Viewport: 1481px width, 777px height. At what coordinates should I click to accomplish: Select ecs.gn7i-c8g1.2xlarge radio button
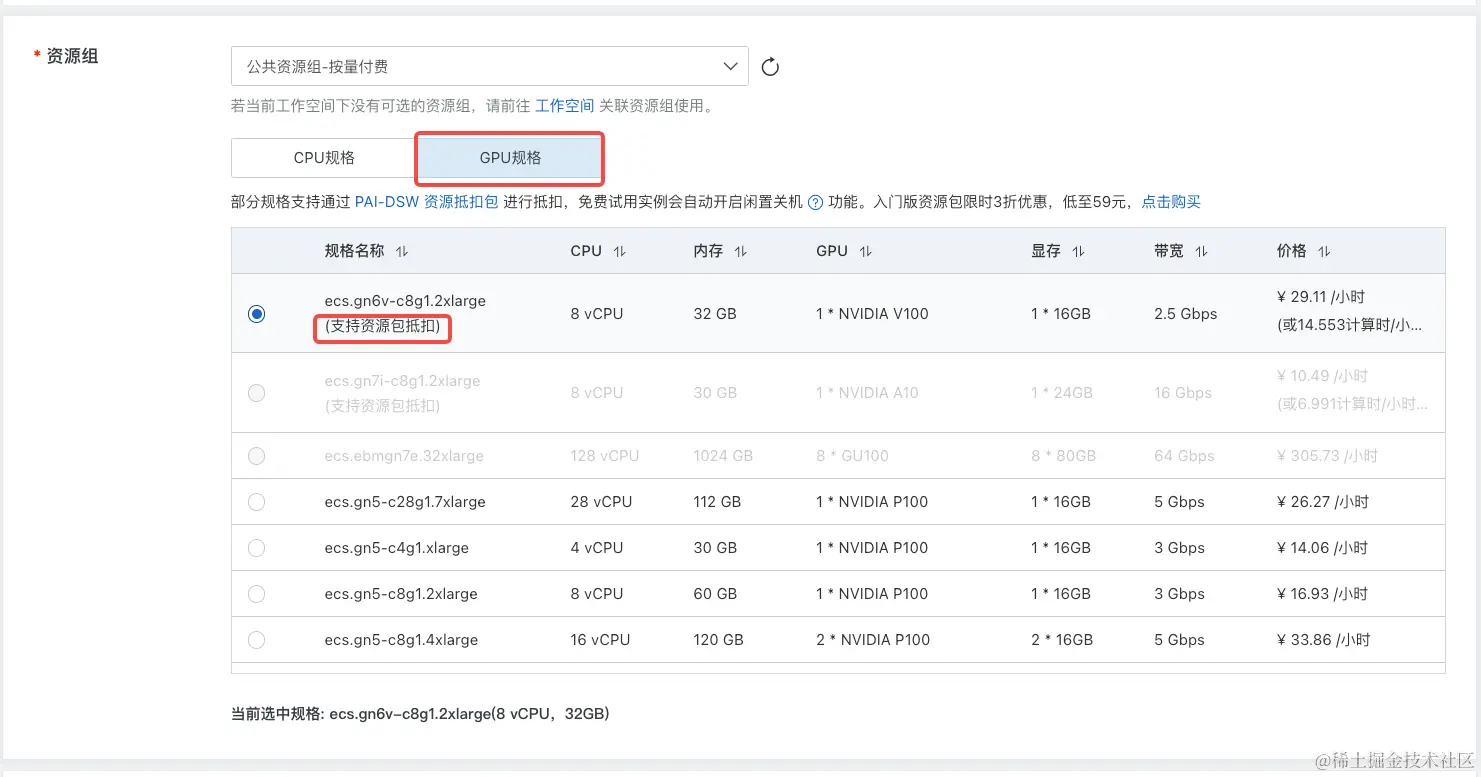[x=257, y=393]
